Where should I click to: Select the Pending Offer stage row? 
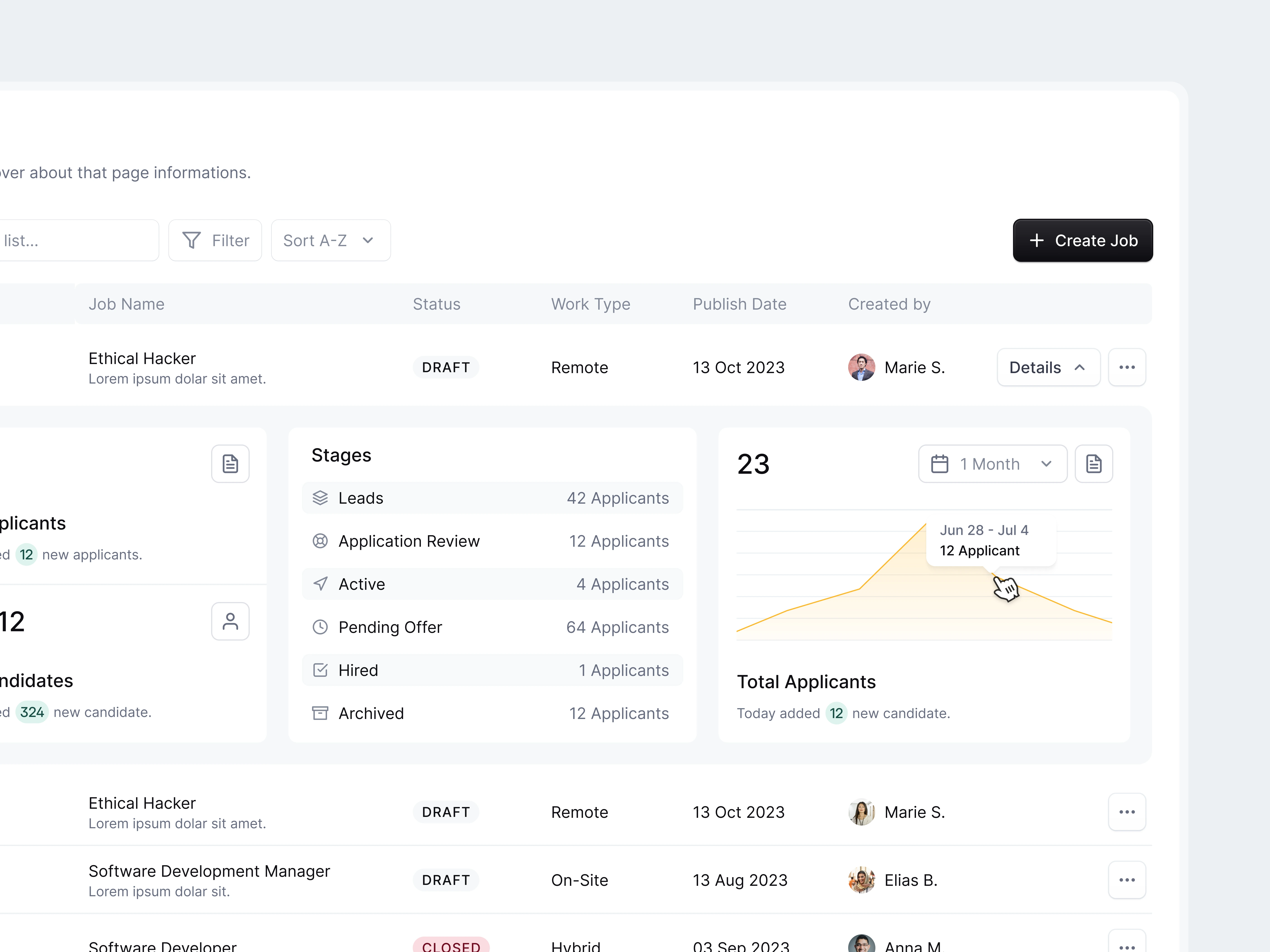492,627
